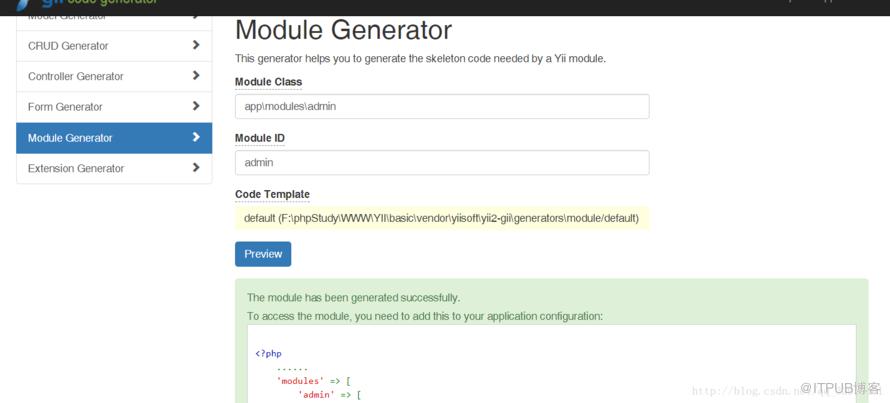890x403 pixels.
Task: Click the chevron next to Extension Generator
Action: (x=196, y=167)
